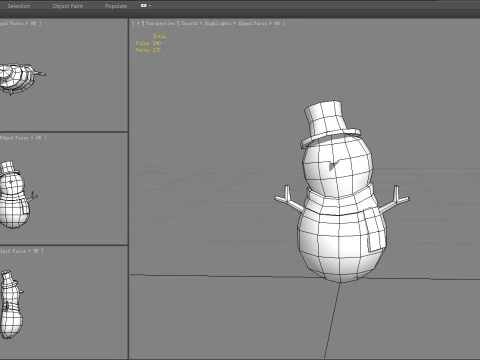Click the yellow Total statistics heading
The image size is (480, 360).
pyautogui.click(x=159, y=36)
